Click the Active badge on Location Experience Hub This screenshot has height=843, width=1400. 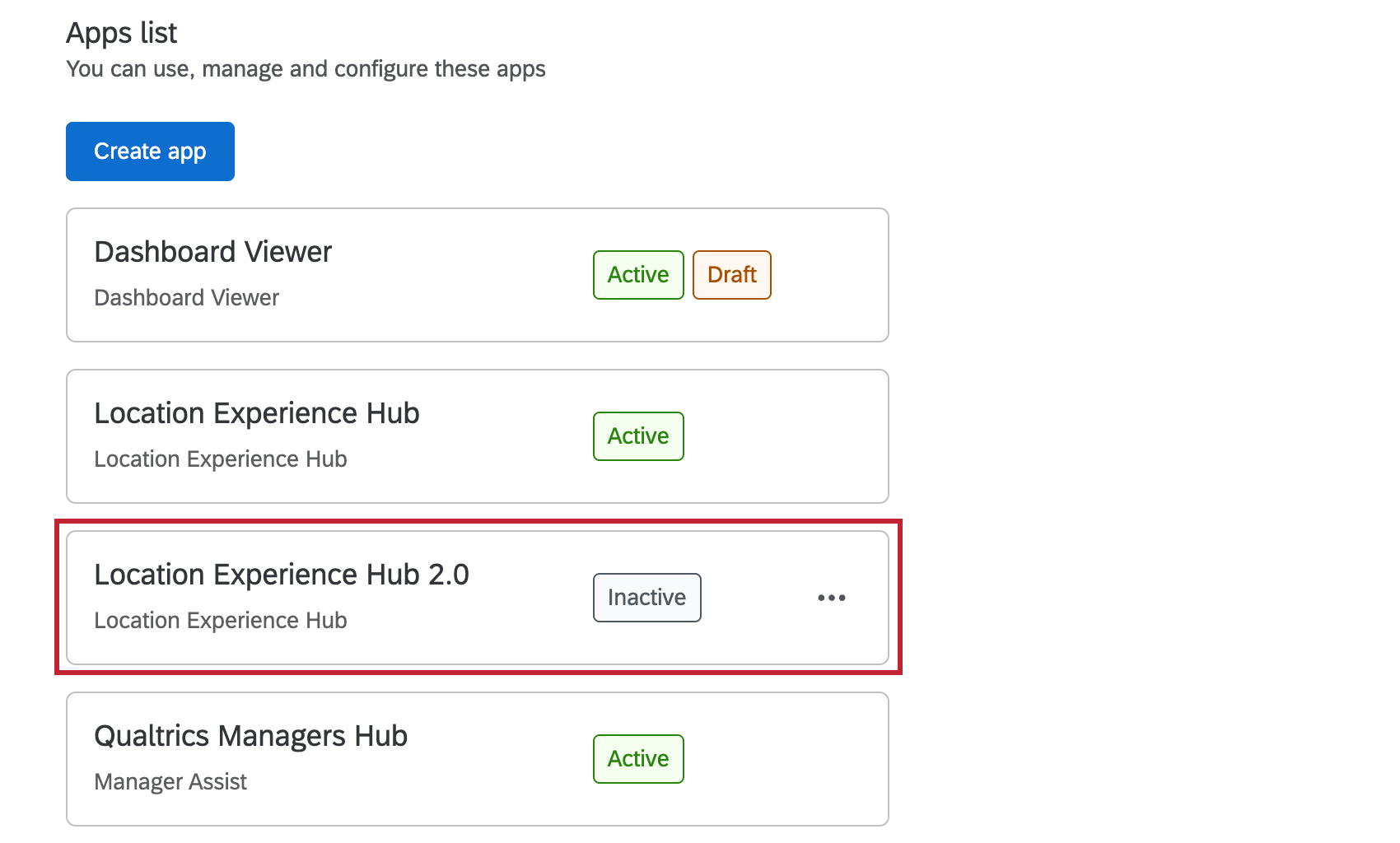pos(638,436)
